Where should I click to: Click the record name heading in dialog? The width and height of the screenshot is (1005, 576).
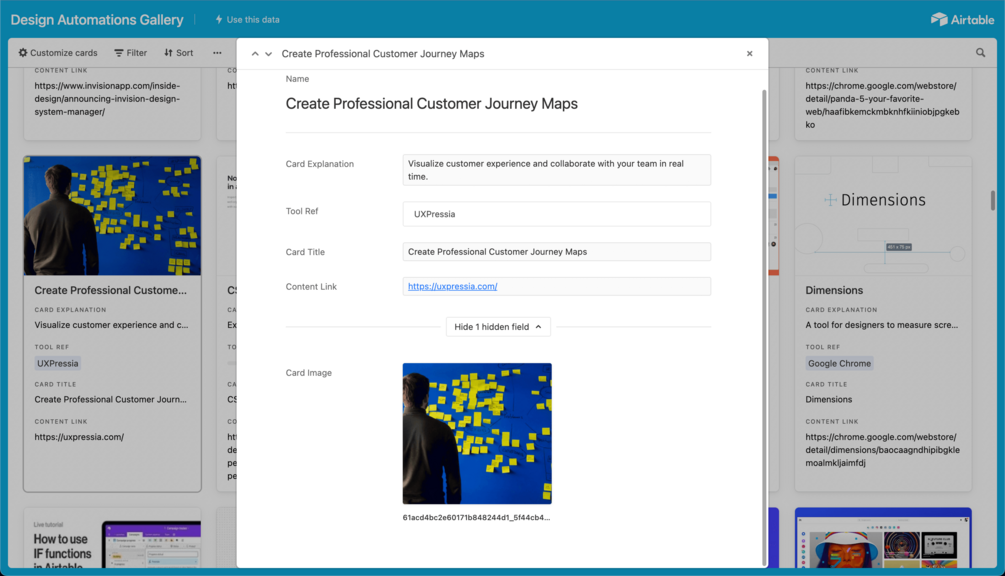(x=431, y=104)
